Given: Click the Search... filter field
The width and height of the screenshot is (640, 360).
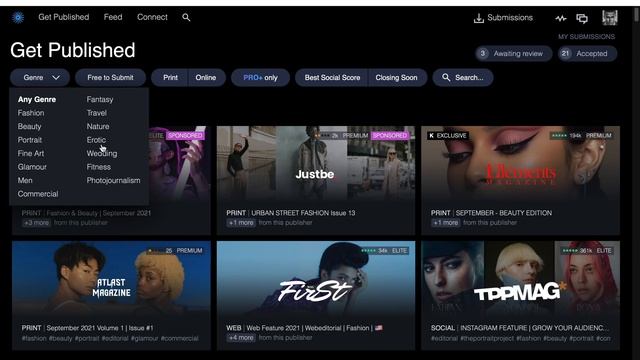Looking at the screenshot, I should pyautogui.click(x=463, y=78).
